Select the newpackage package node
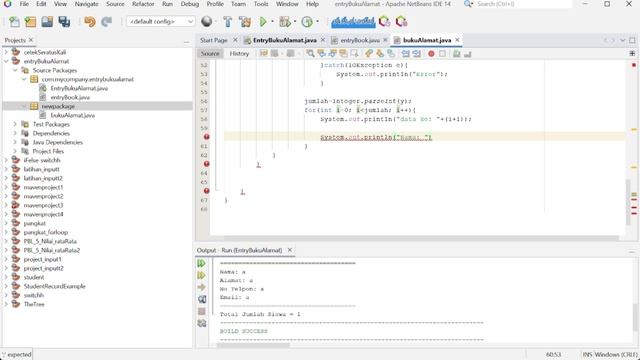640x360 pixels. coord(58,106)
